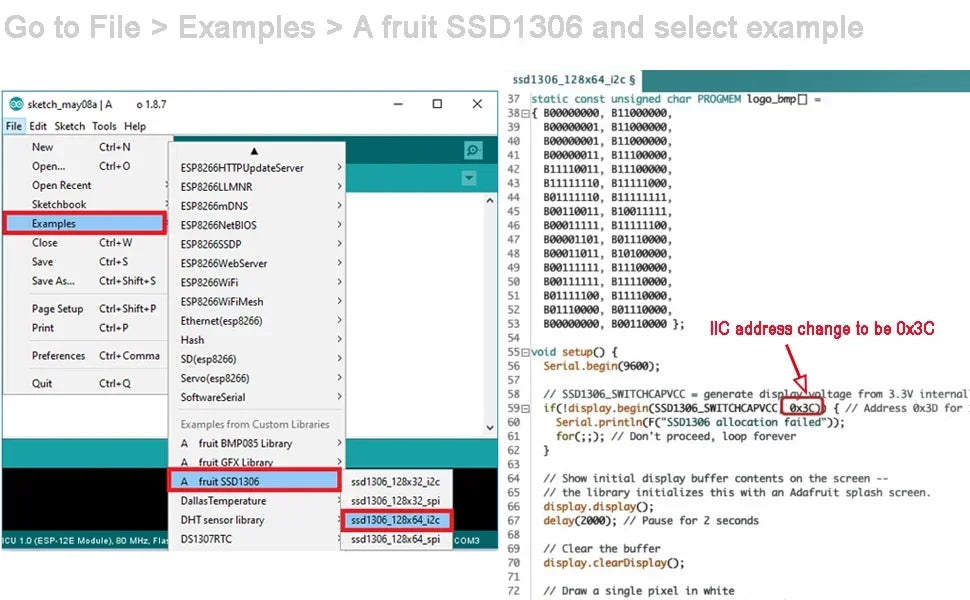Image resolution: width=970 pixels, height=600 pixels.
Task: Expand ESP8266WiFiMesh examples
Action: [x=257, y=302]
